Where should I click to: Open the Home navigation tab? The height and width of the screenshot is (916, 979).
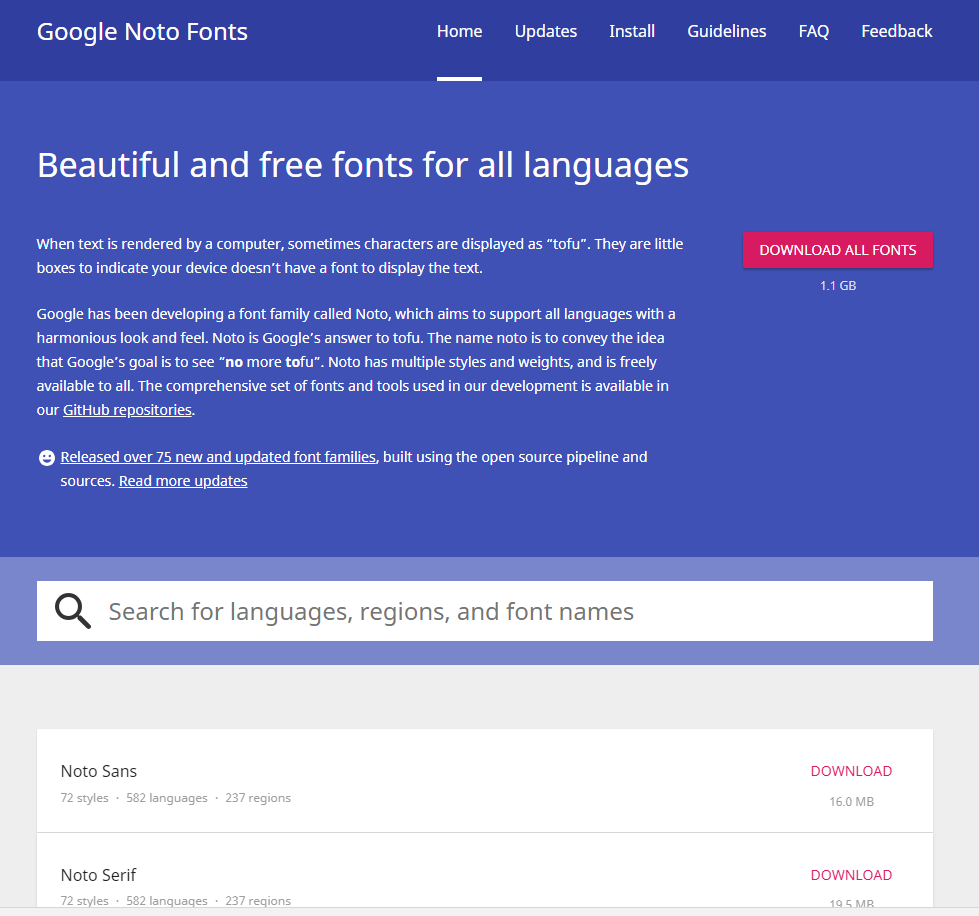(x=460, y=31)
